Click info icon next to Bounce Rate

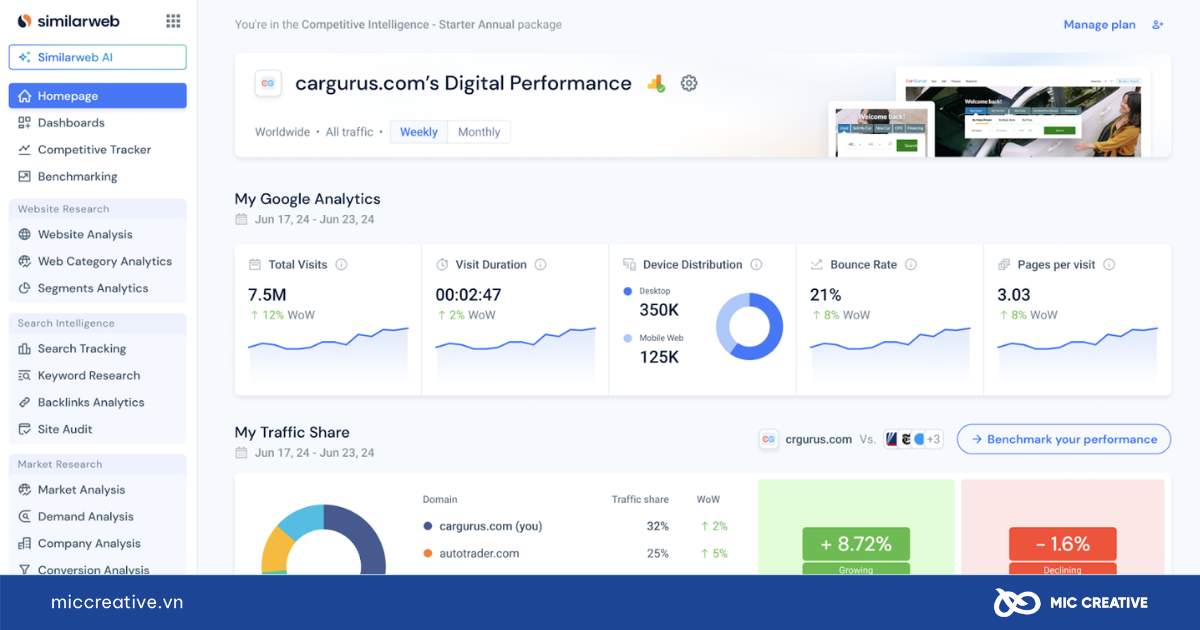click(911, 265)
